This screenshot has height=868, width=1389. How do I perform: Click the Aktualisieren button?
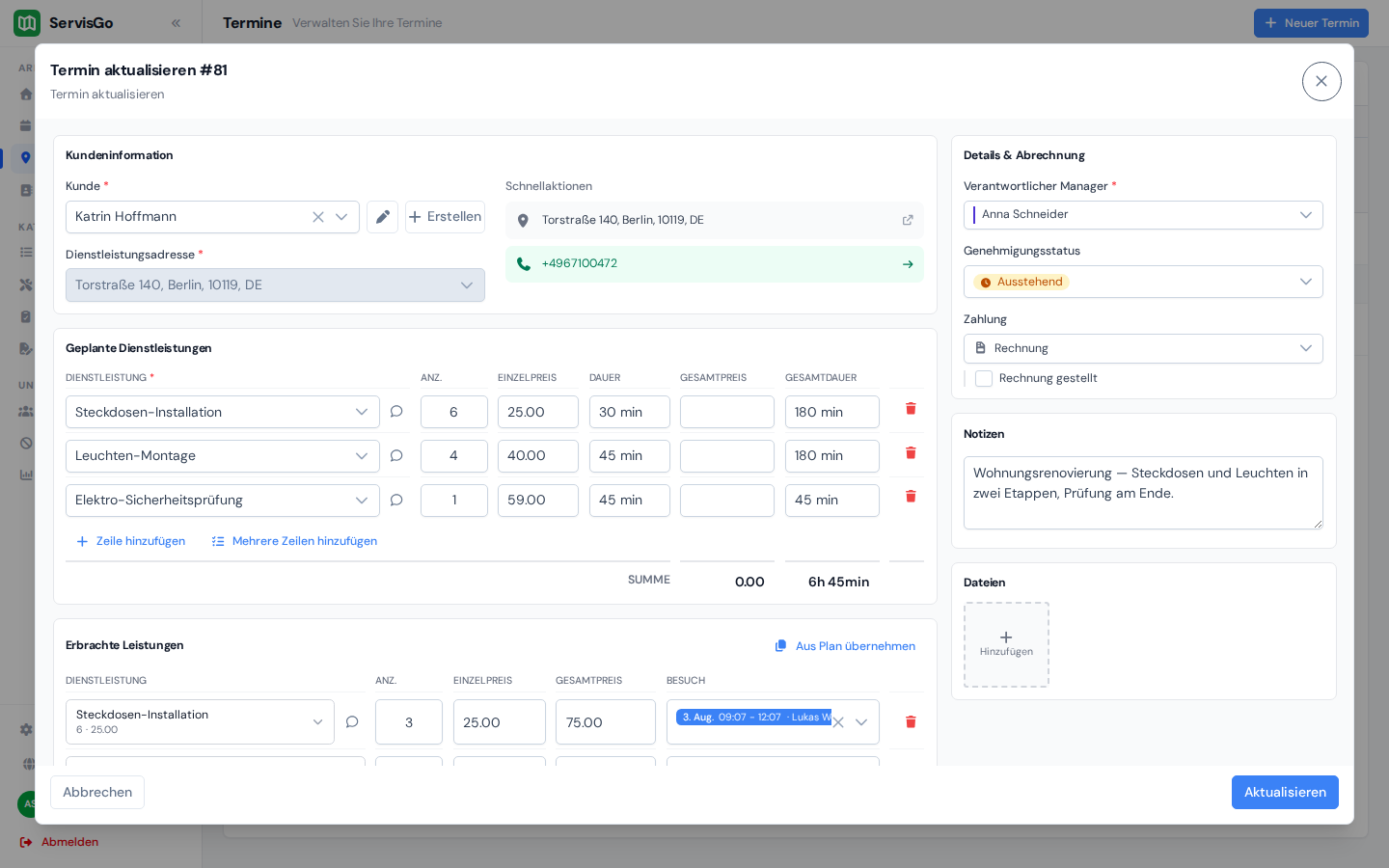point(1285,792)
